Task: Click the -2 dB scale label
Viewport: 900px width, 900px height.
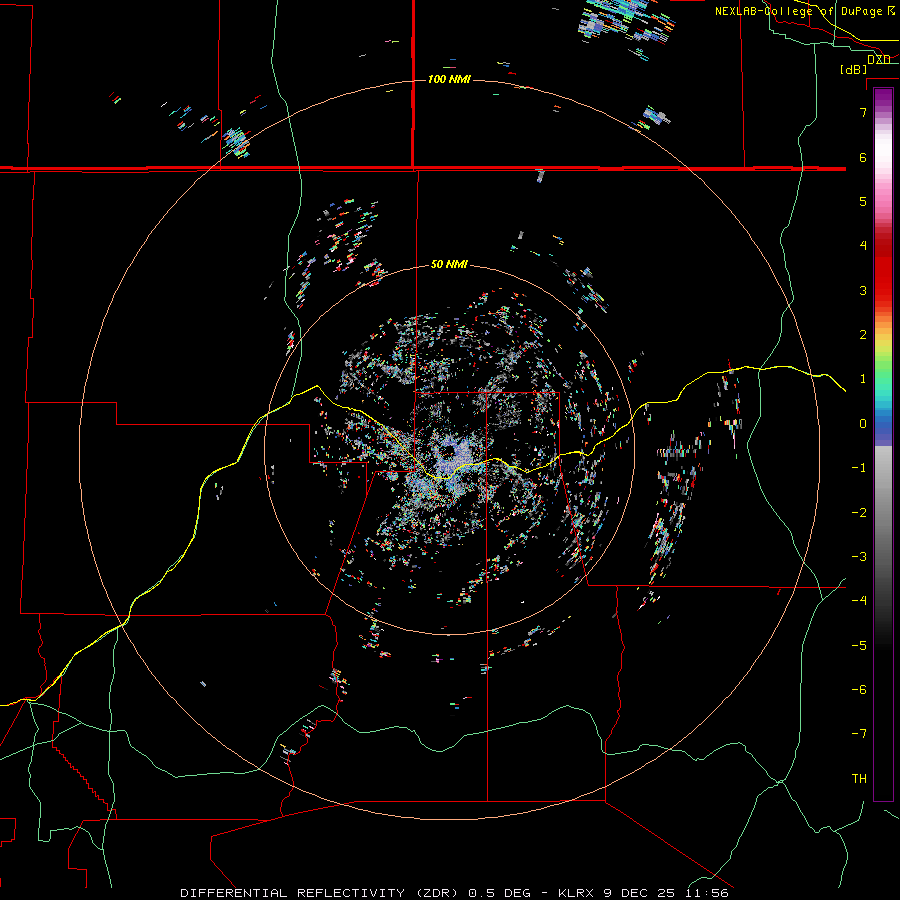Action: pos(859,512)
